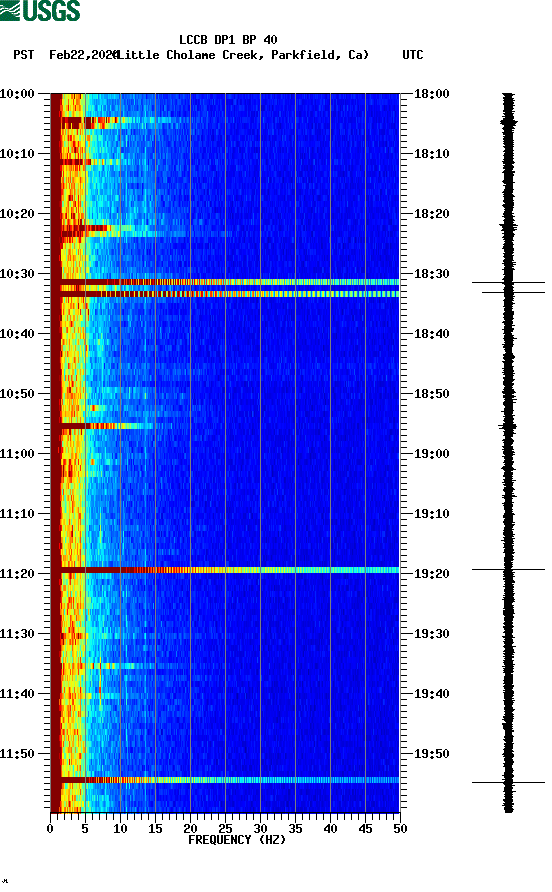
Task: Click the 19:10 UTC time label
Action: pyautogui.click(x=432, y=514)
